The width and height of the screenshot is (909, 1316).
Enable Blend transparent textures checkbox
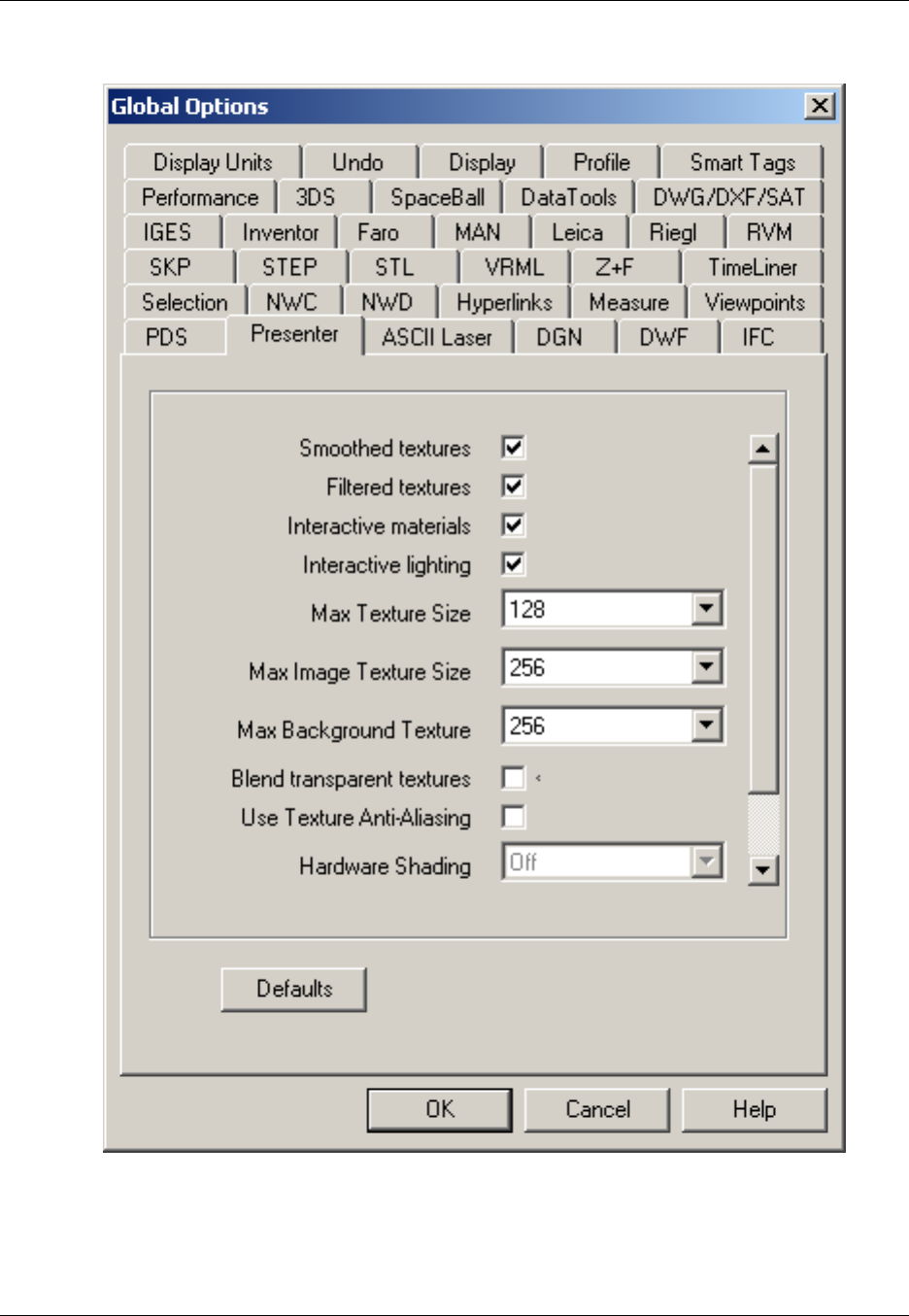point(513,778)
